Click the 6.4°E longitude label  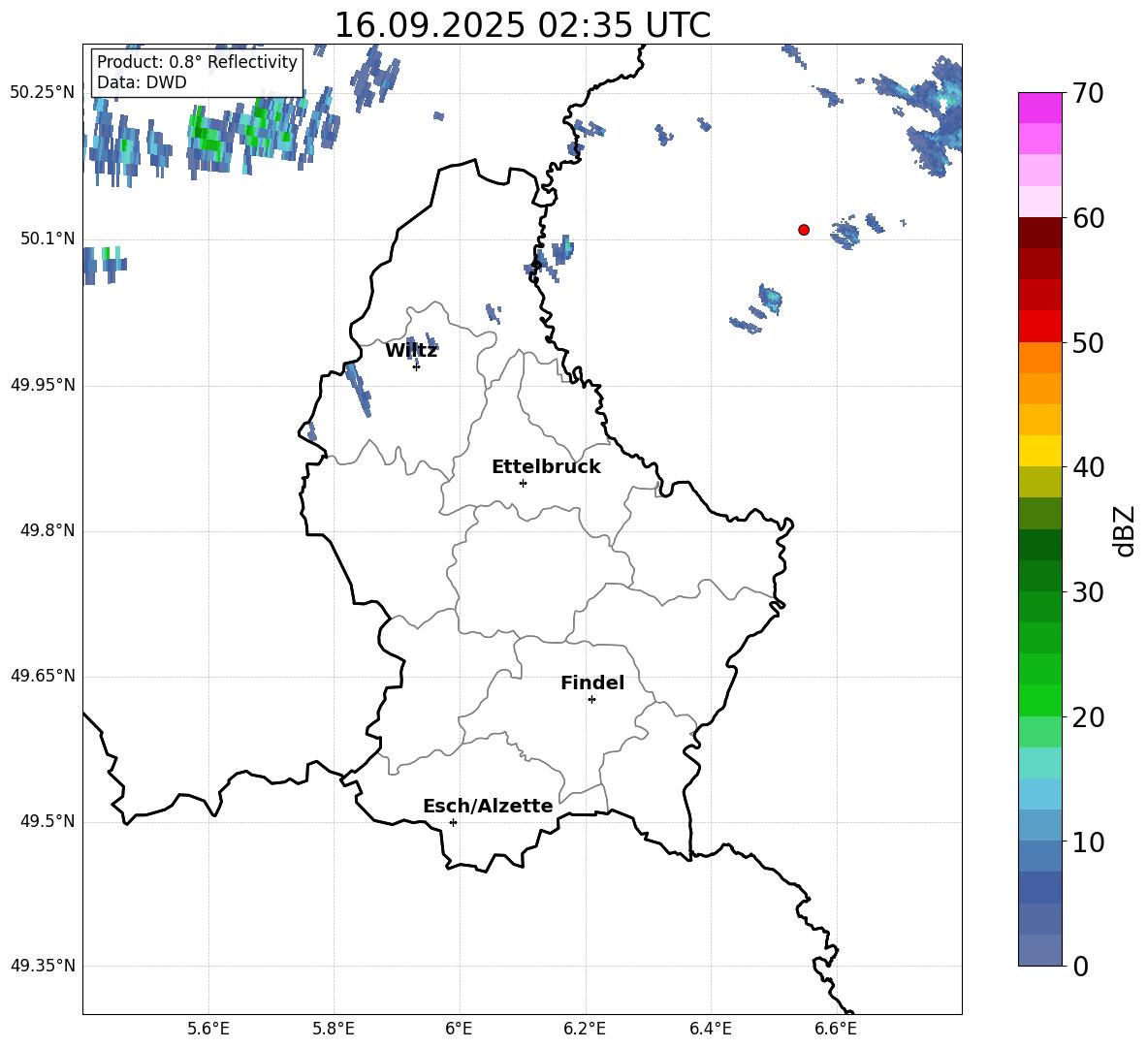pos(710,1029)
